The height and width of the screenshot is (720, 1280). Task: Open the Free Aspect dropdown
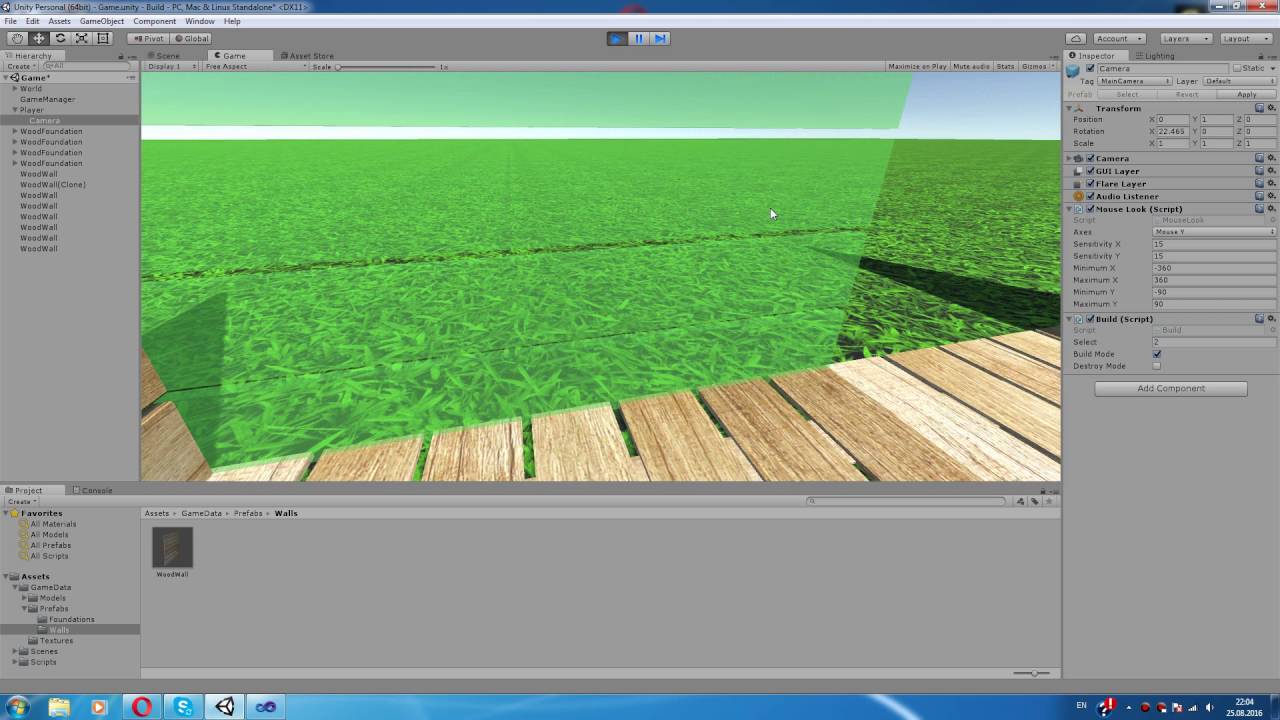255,66
